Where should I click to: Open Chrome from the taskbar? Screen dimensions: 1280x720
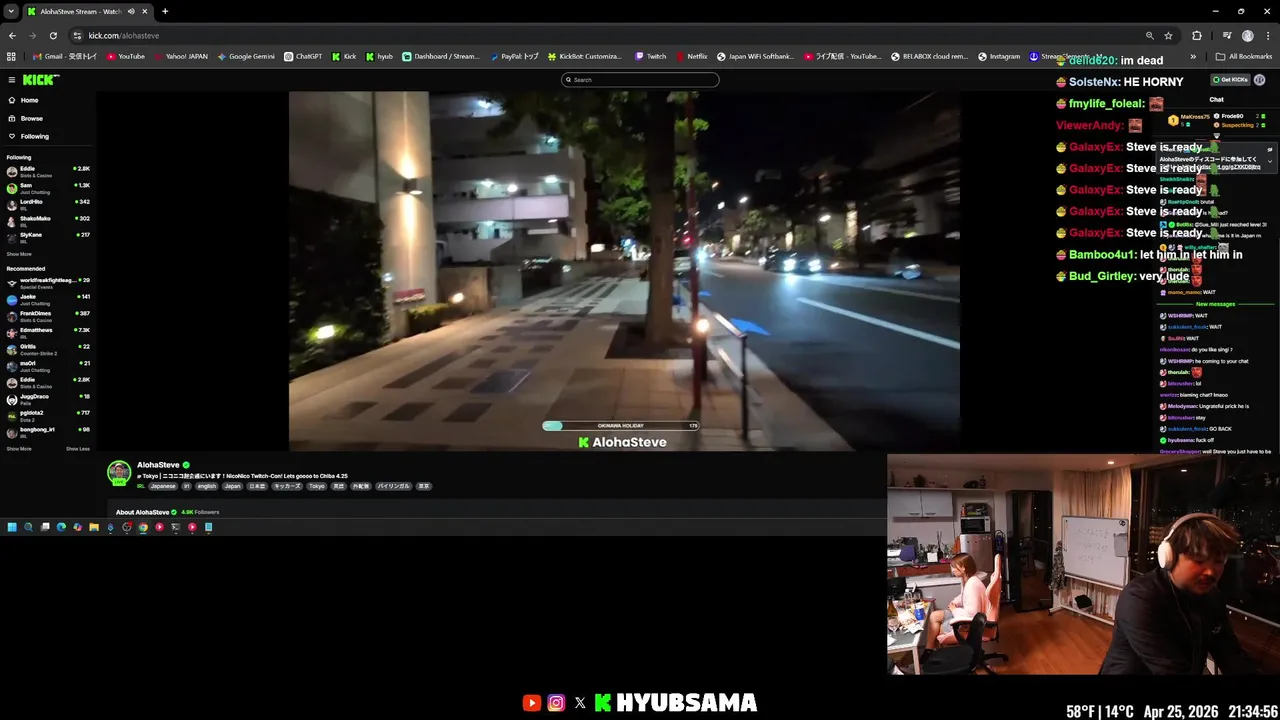pos(143,527)
